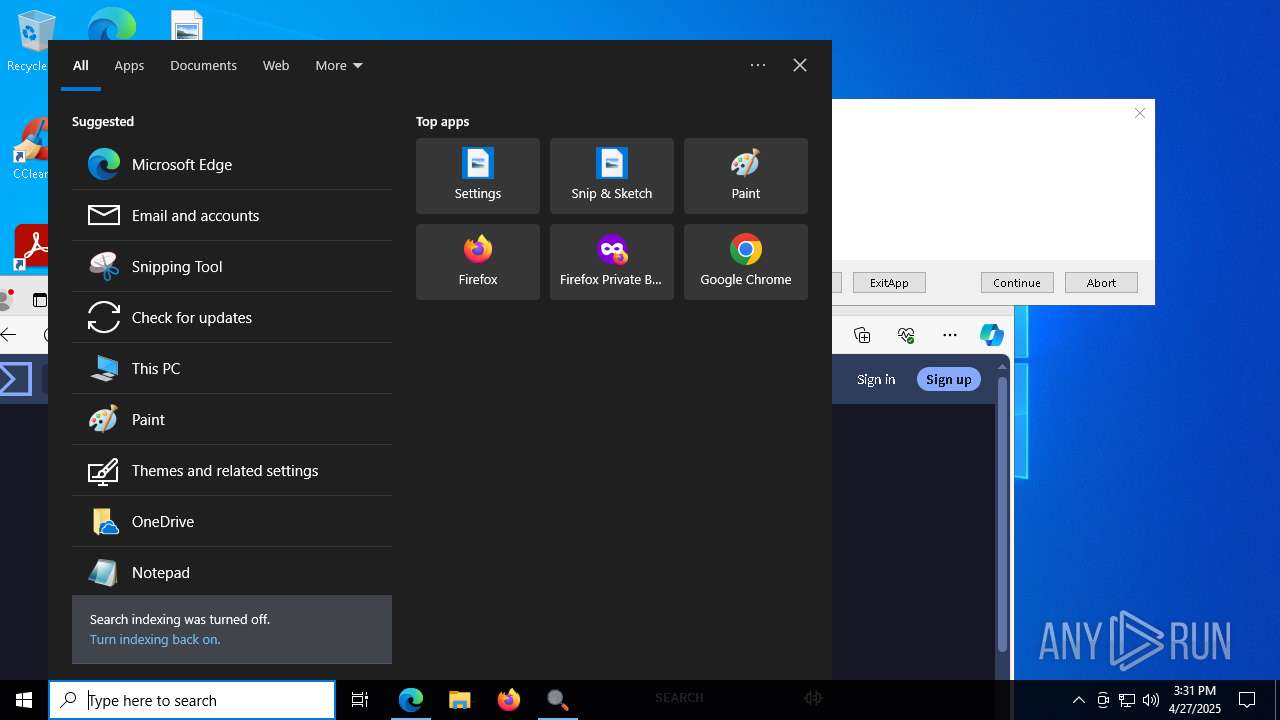This screenshot has height=720, width=1280.
Task: Launch Firefox Private Browsing tile
Action: (612, 262)
